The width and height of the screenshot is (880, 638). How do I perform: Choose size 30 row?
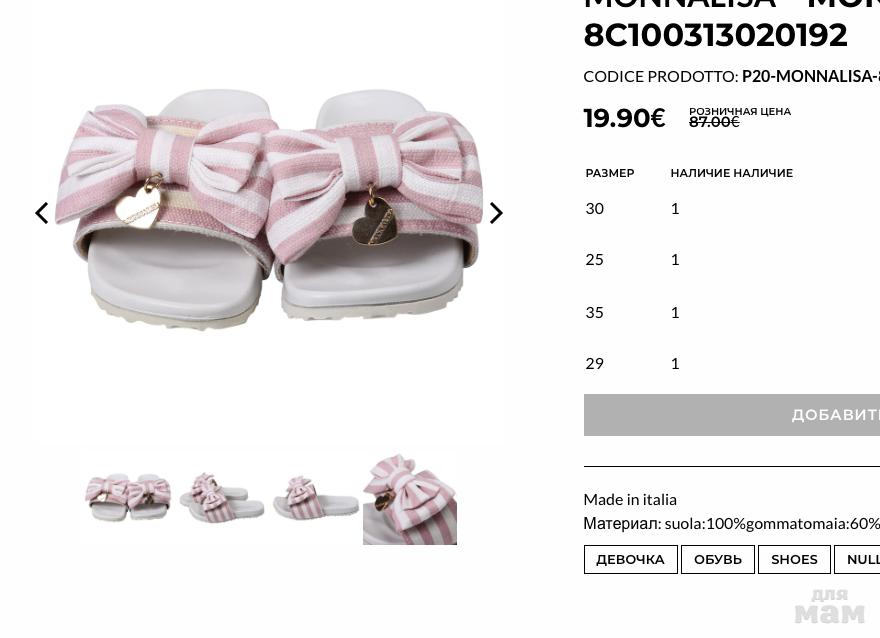pyautogui.click(x=732, y=209)
